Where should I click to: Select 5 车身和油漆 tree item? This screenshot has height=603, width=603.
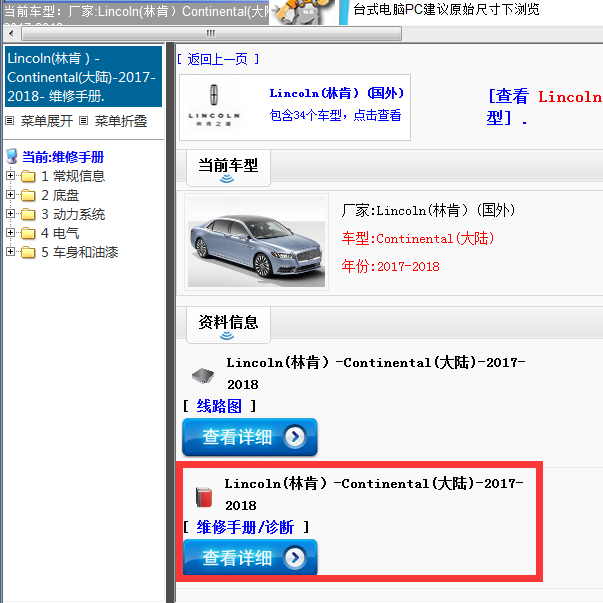80,252
